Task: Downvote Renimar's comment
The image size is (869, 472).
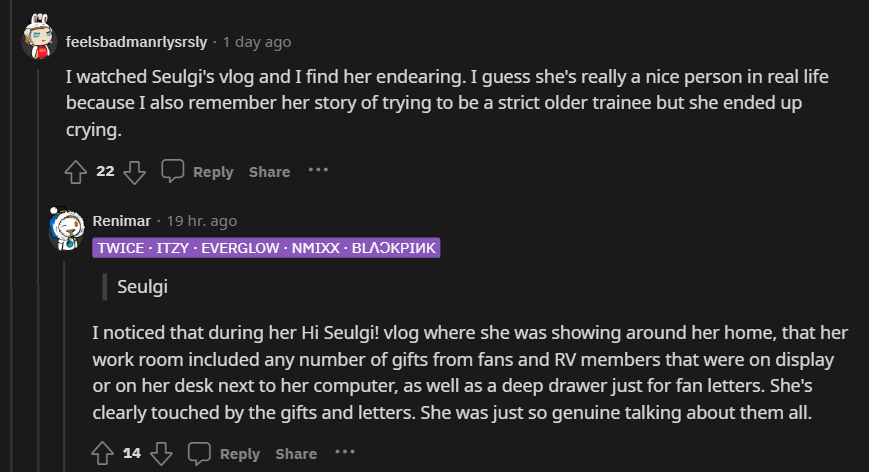Action: pyautogui.click(x=161, y=454)
